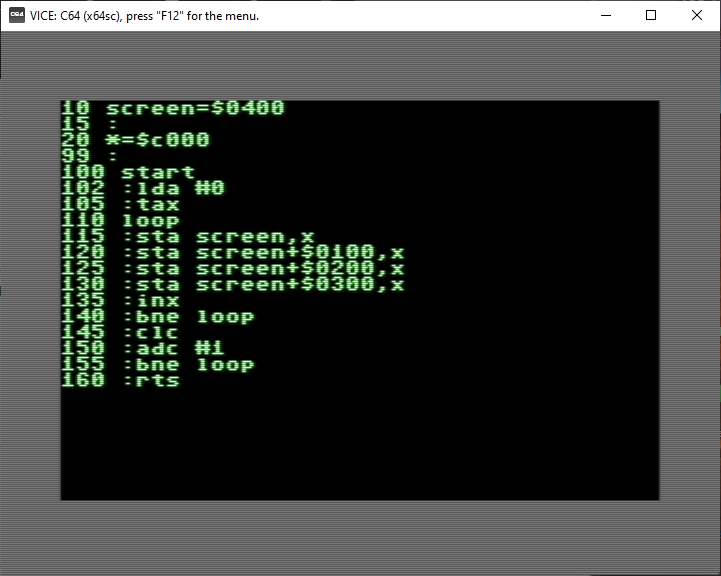721x576 pixels.
Task: Maximize the VICE emulator window
Action: point(651,15)
